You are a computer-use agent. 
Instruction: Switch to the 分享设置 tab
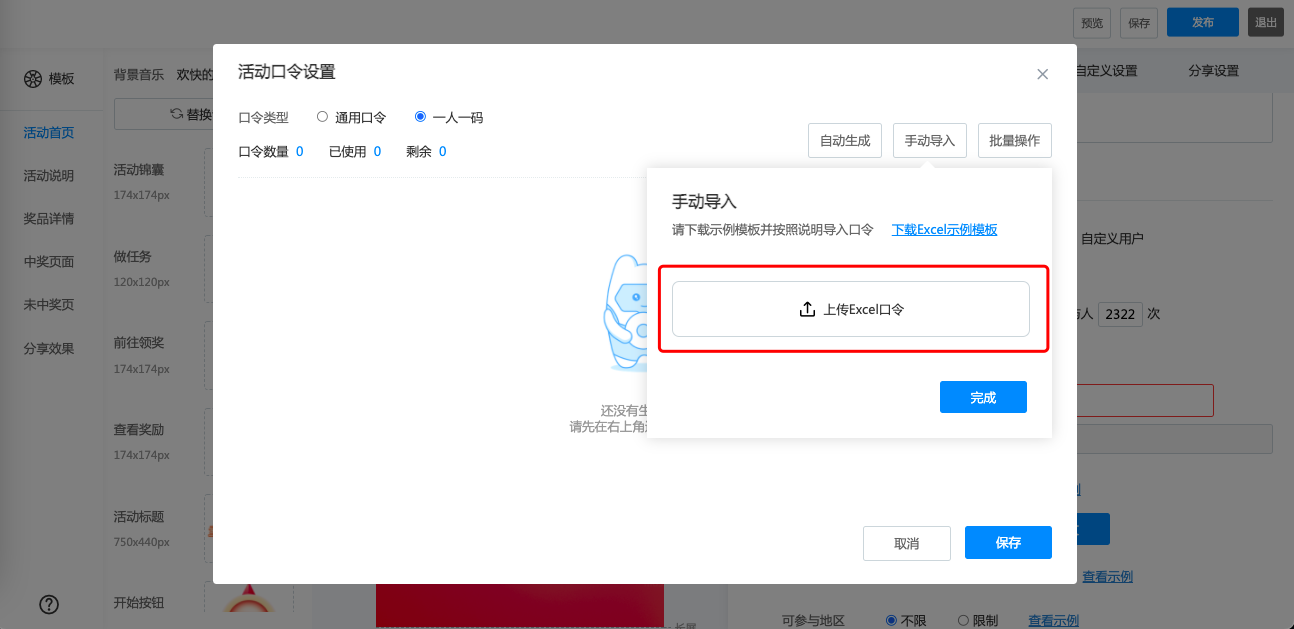click(x=1213, y=71)
